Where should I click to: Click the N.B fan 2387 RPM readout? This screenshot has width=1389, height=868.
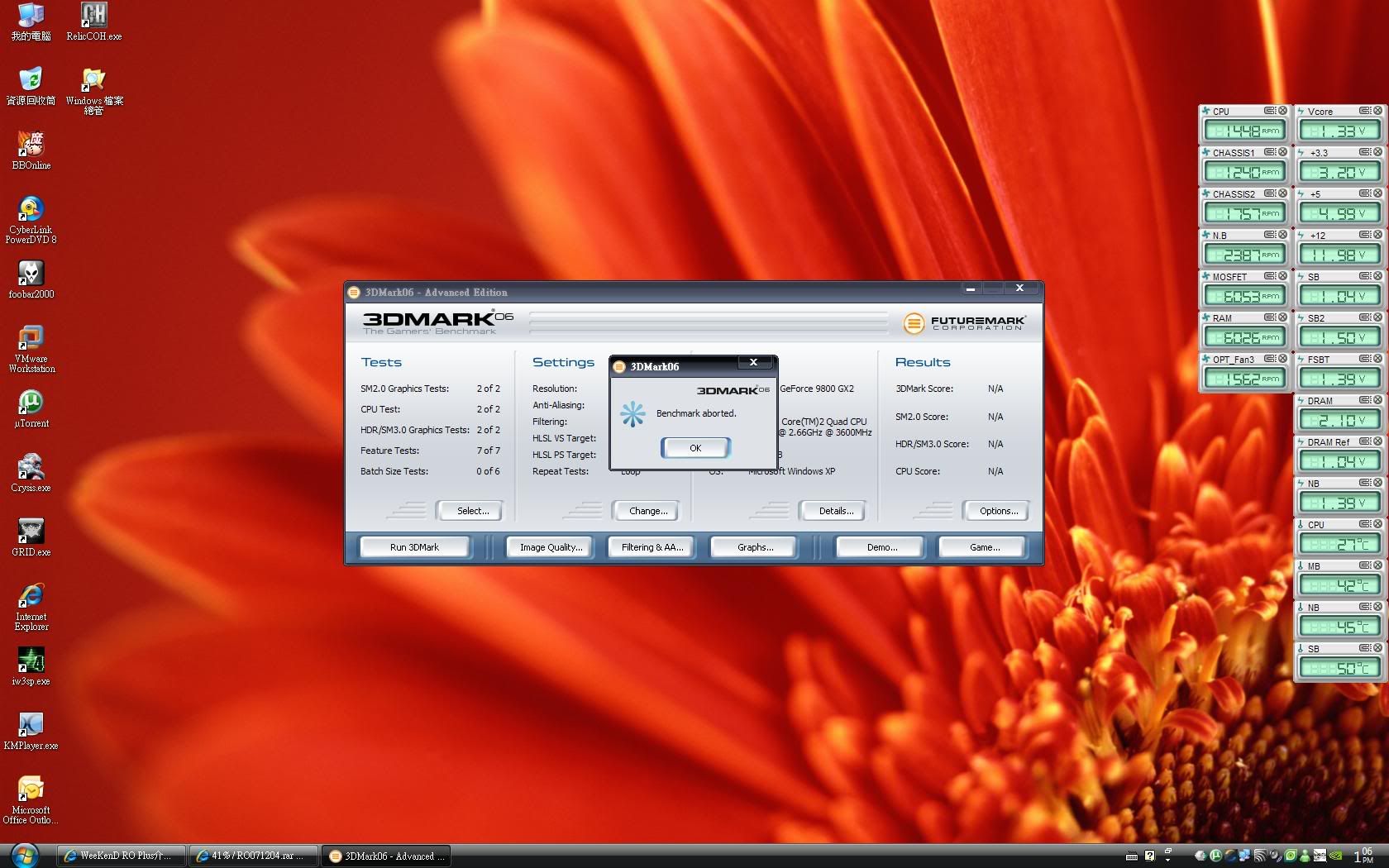point(1243,255)
